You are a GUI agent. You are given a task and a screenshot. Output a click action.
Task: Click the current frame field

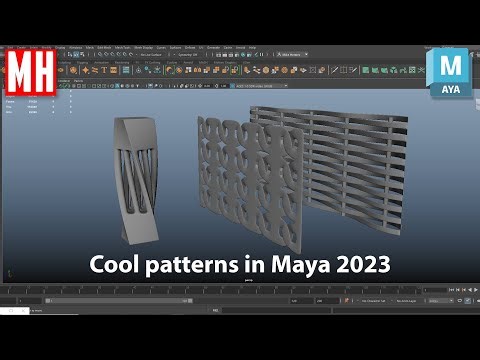pos(435,290)
